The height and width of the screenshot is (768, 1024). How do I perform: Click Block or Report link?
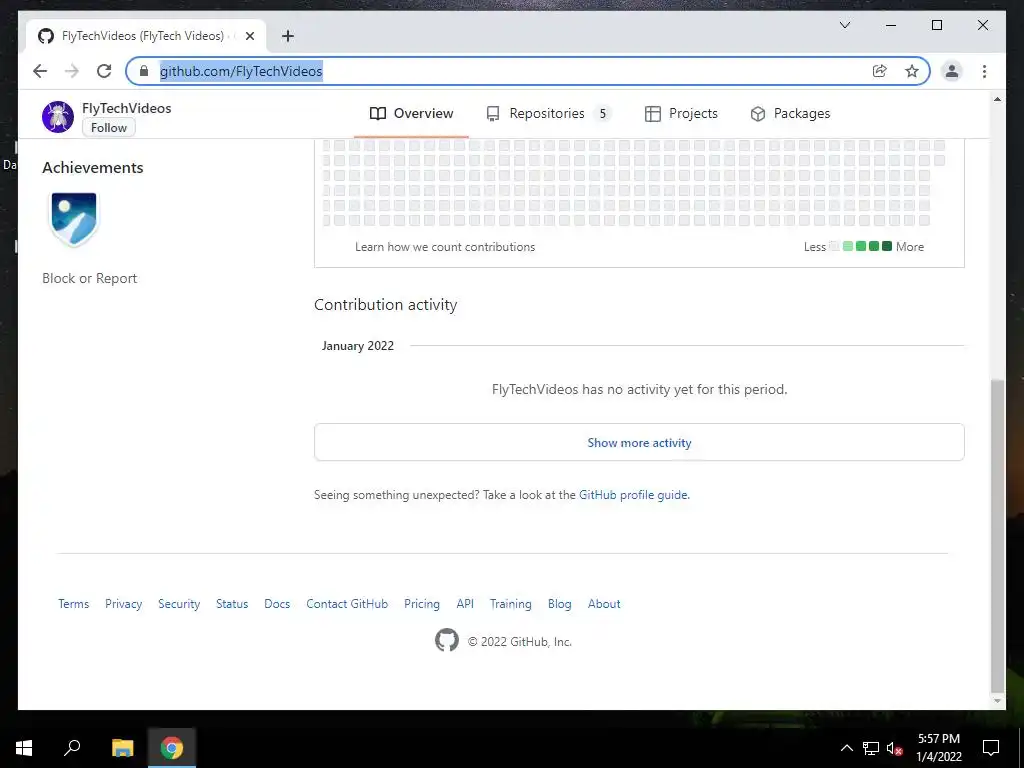point(89,278)
